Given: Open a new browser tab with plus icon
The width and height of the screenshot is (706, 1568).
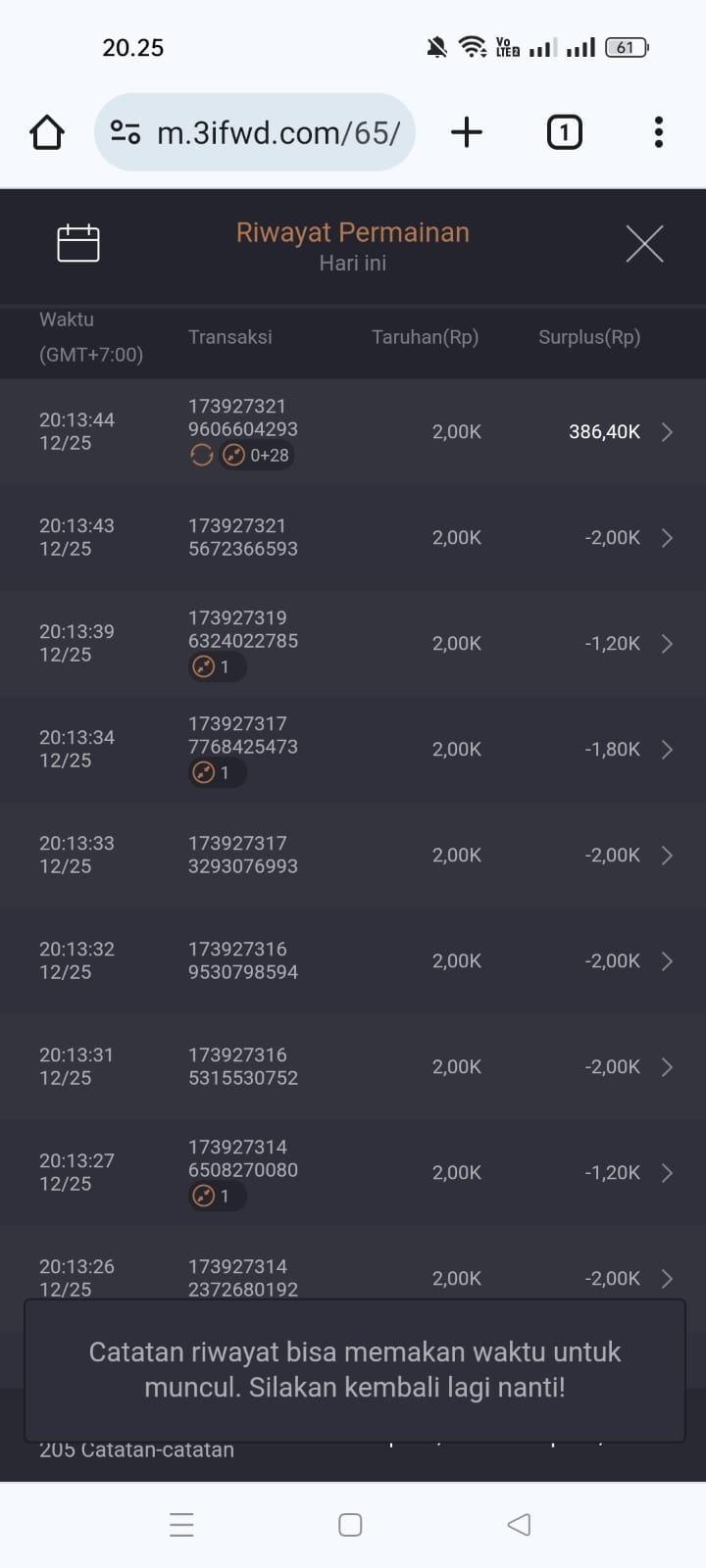Looking at the screenshot, I should pyautogui.click(x=467, y=132).
